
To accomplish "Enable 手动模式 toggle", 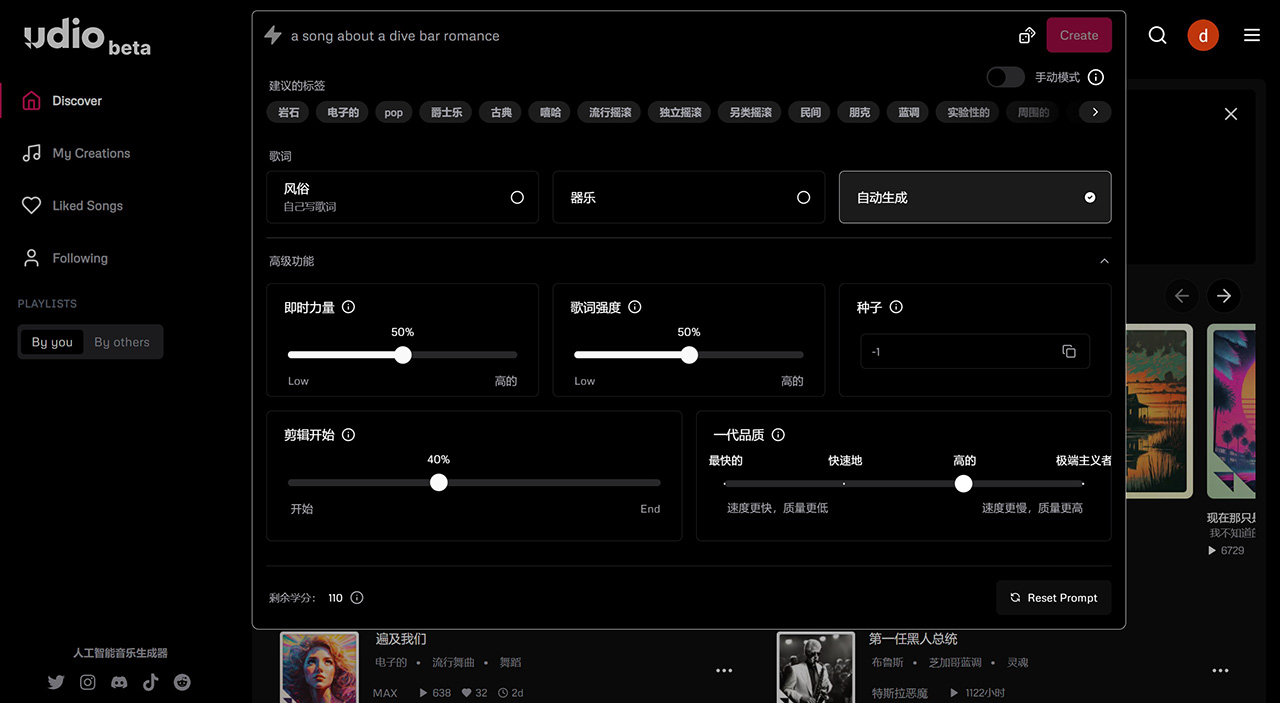I will click(x=1005, y=77).
